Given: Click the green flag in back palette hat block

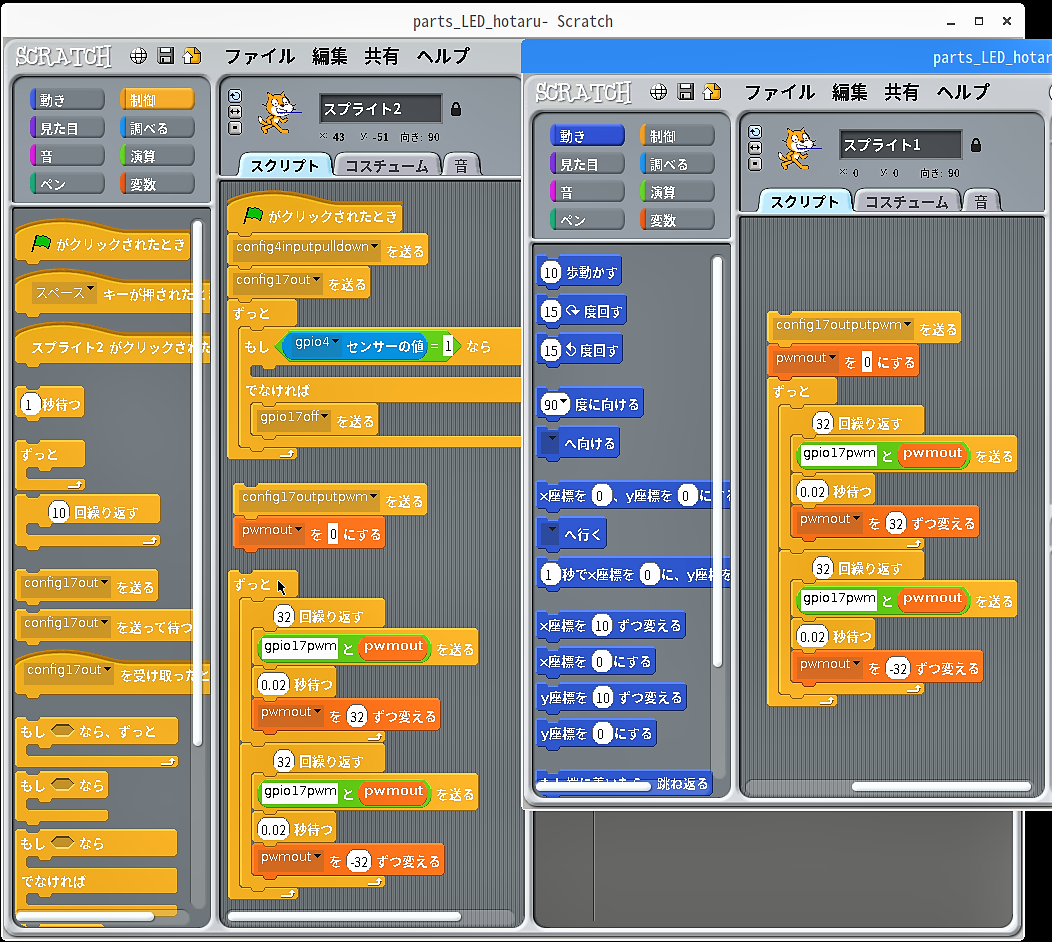Looking at the screenshot, I should click(41, 242).
